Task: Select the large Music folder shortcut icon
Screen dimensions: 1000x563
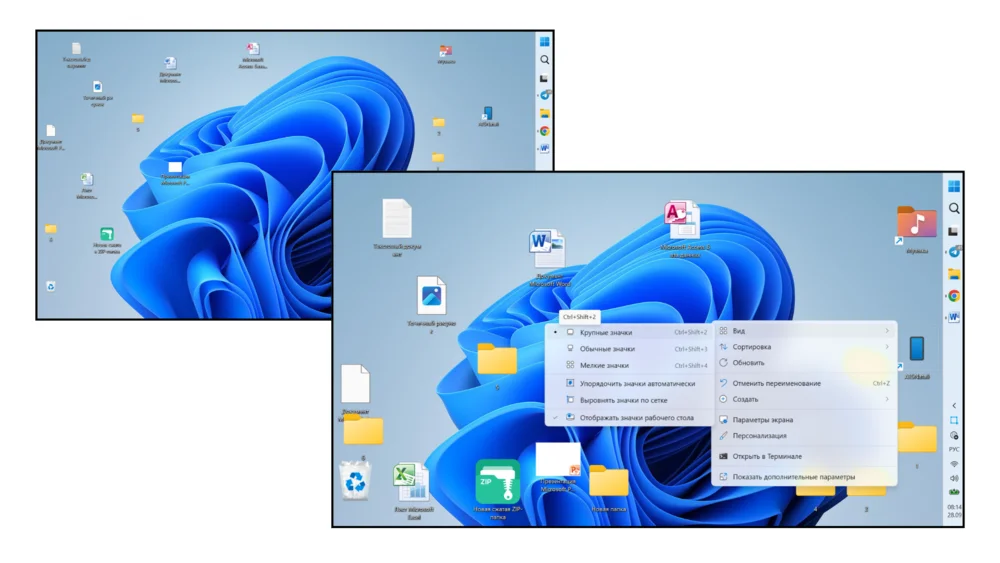Action: point(916,224)
